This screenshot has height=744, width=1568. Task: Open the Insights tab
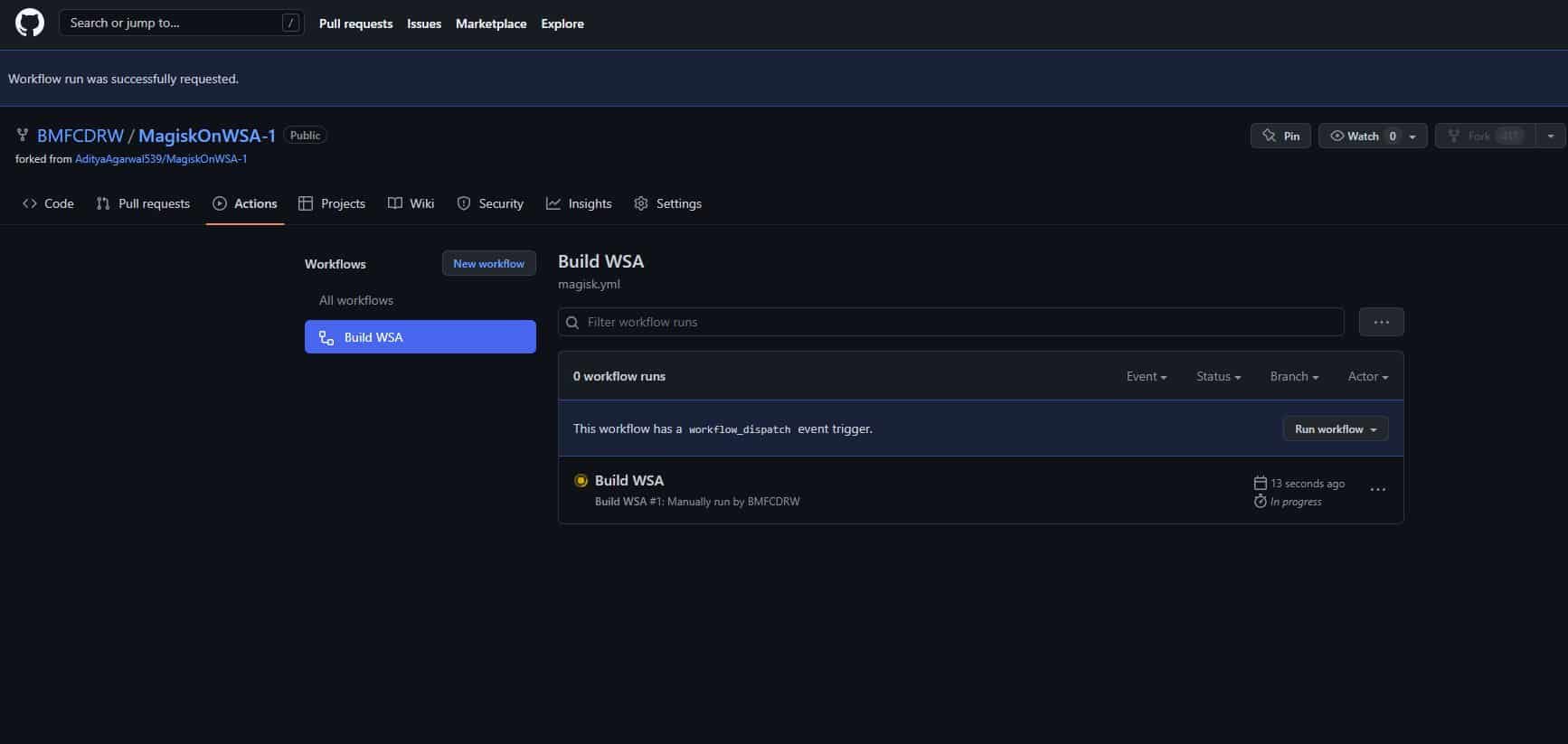tap(579, 203)
